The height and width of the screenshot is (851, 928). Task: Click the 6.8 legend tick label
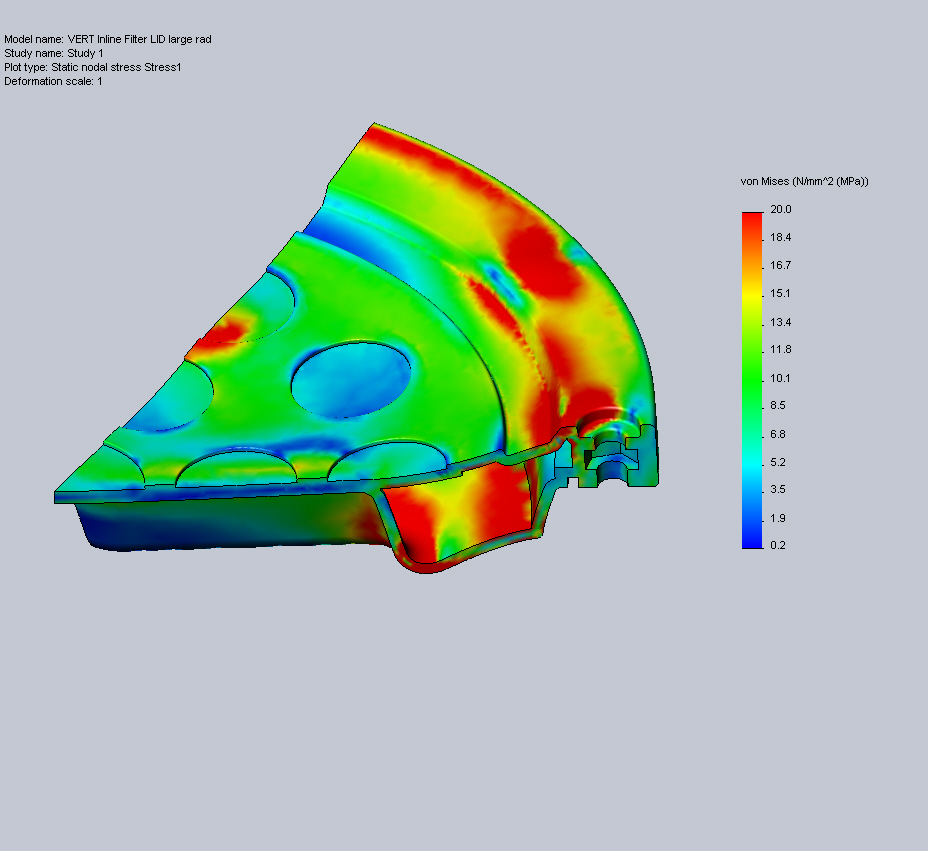pyautogui.click(x=777, y=433)
